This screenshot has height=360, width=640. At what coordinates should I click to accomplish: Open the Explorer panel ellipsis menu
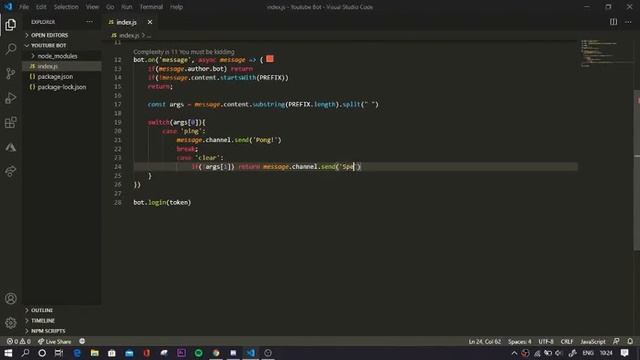tap(89, 22)
